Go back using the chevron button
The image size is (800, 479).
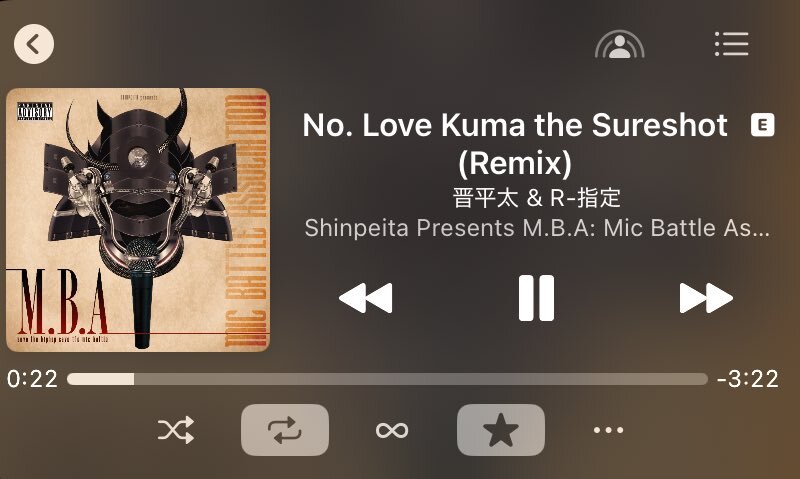click(34, 44)
